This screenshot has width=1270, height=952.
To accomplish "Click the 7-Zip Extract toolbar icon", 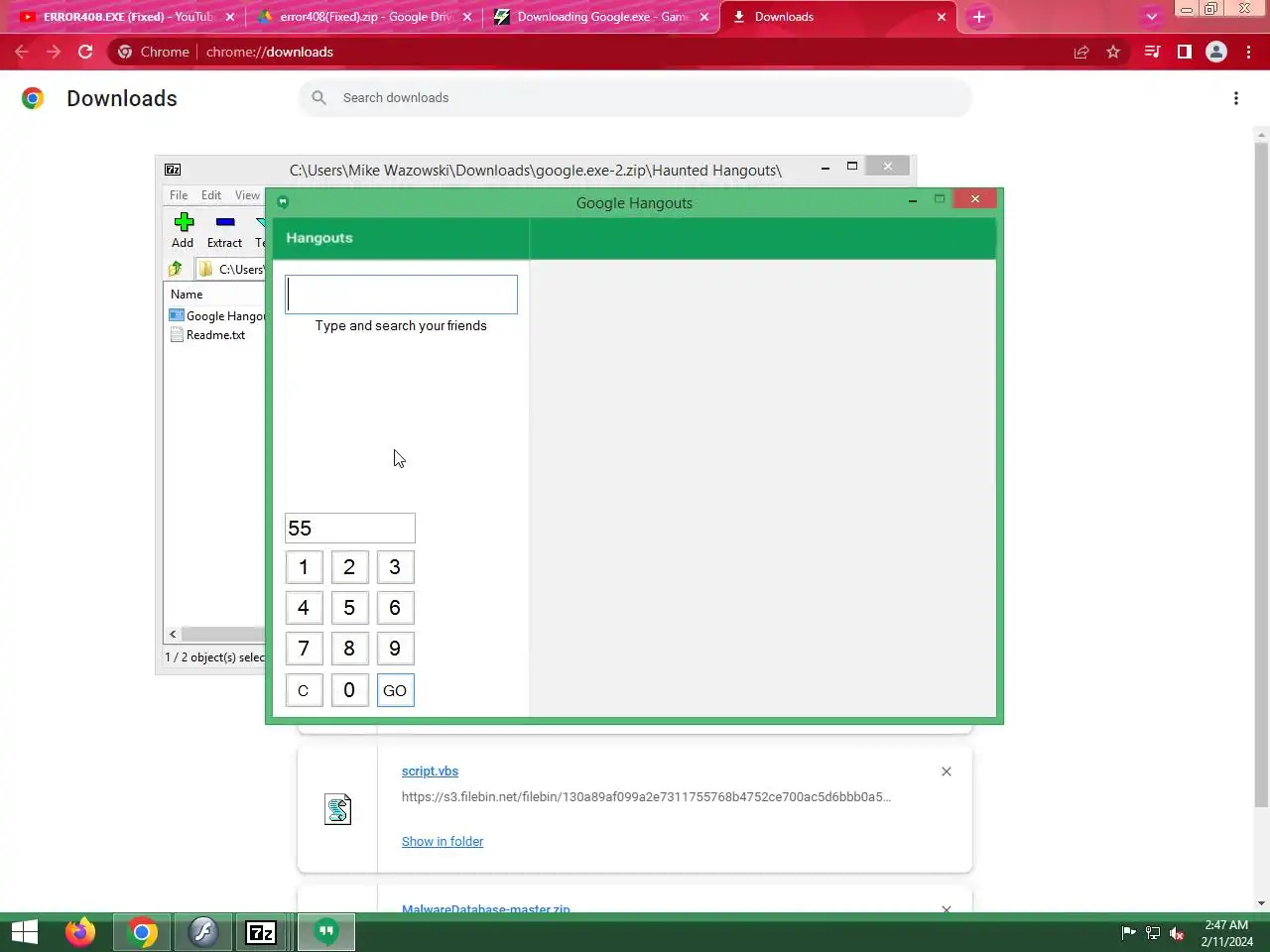I will (x=225, y=230).
